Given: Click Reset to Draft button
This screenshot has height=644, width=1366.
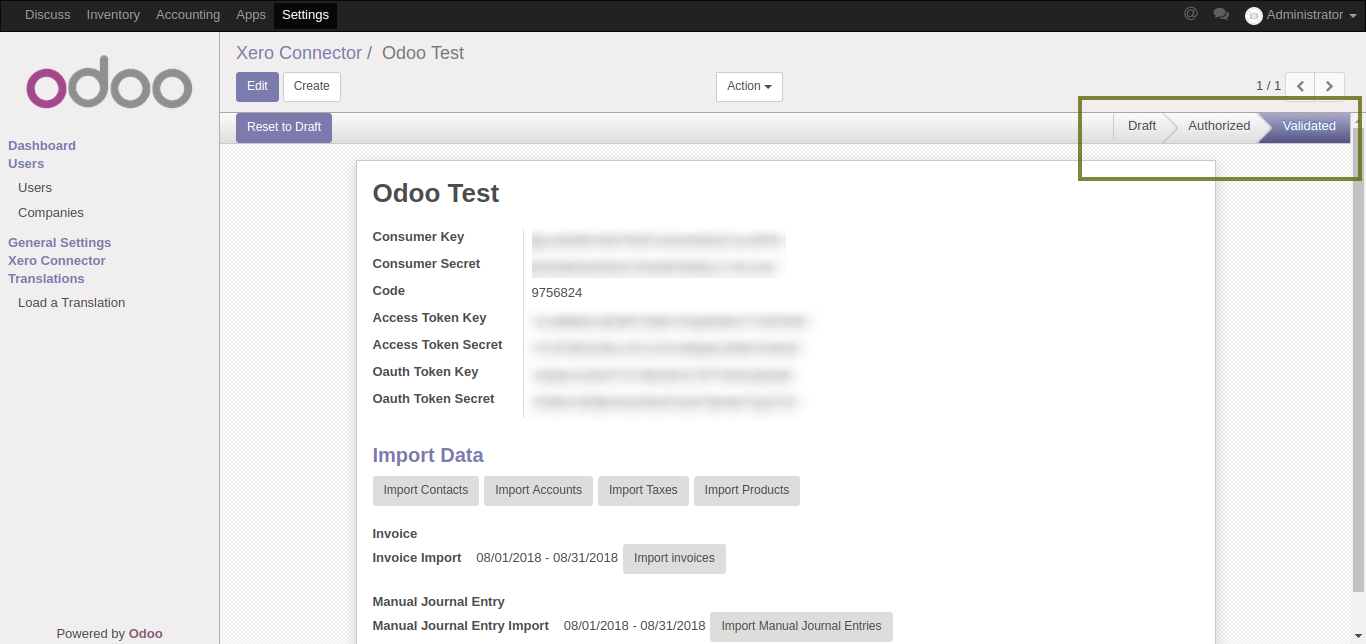Looking at the screenshot, I should [x=284, y=127].
